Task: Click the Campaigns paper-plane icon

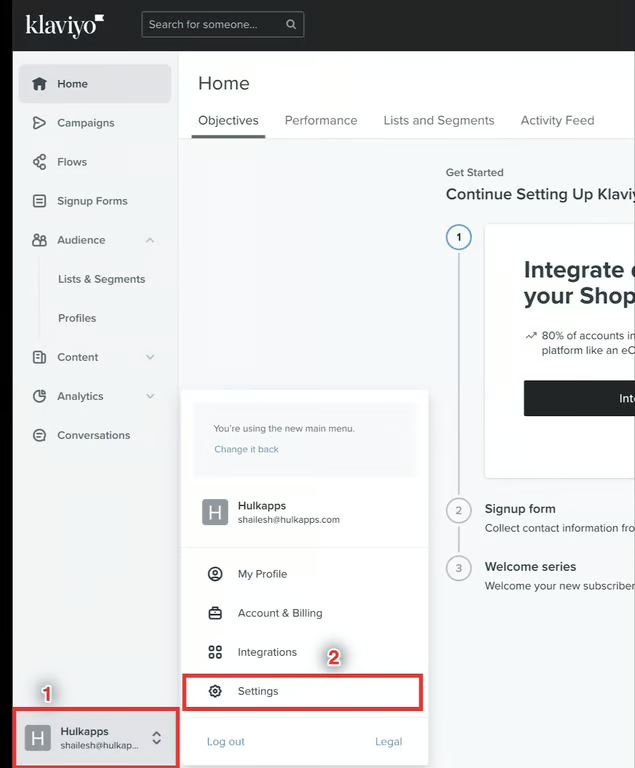Action: pyautogui.click(x=39, y=123)
